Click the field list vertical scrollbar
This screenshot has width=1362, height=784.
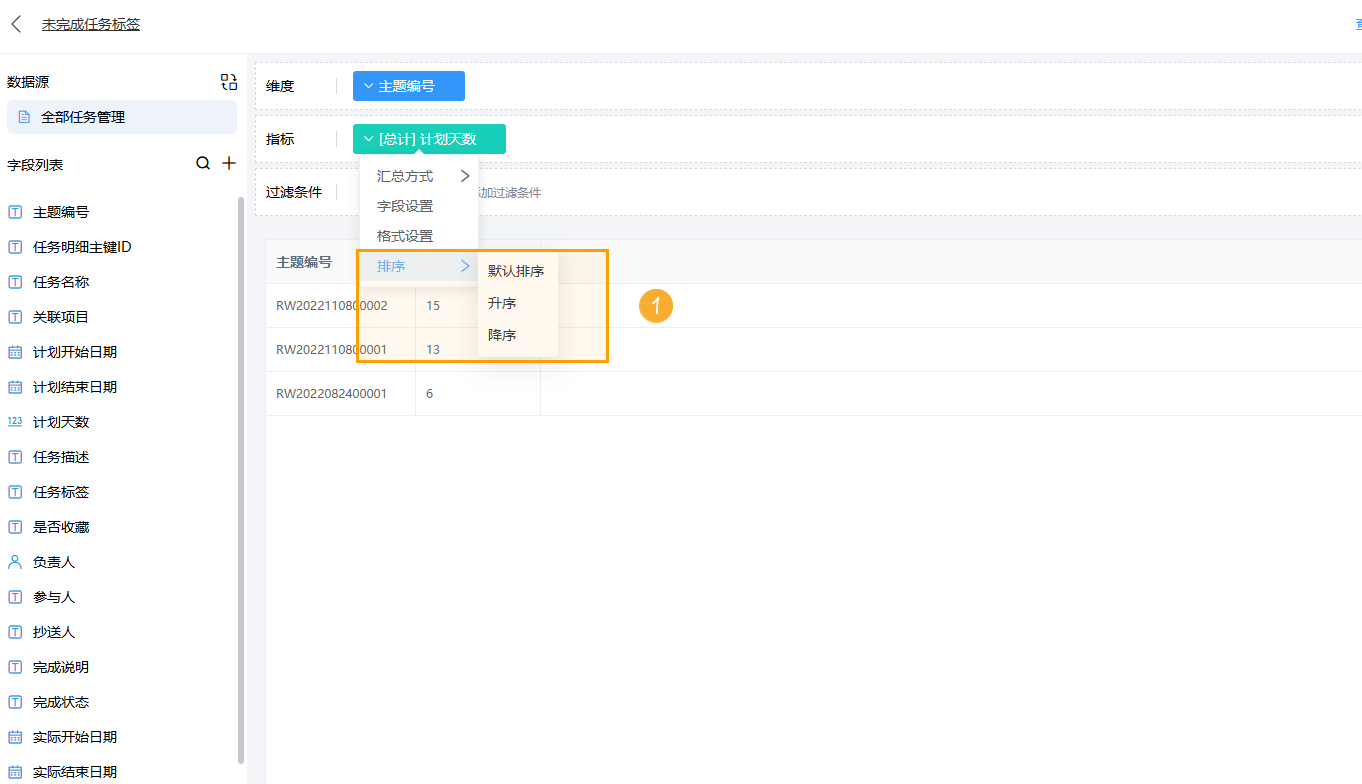(x=241, y=480)
